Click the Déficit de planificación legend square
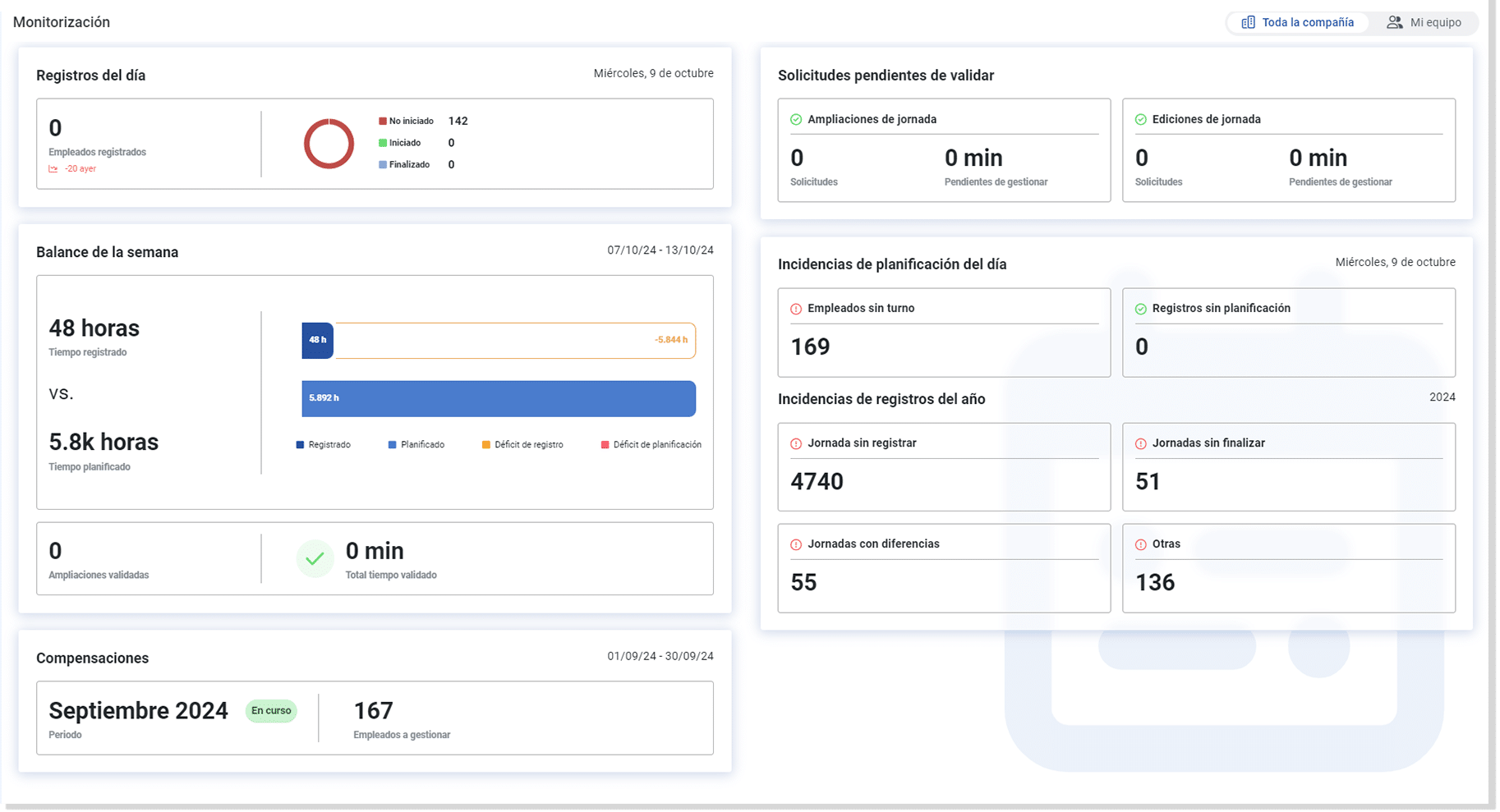Screen dimensions: 1500x812 click(x=605, y=445)
